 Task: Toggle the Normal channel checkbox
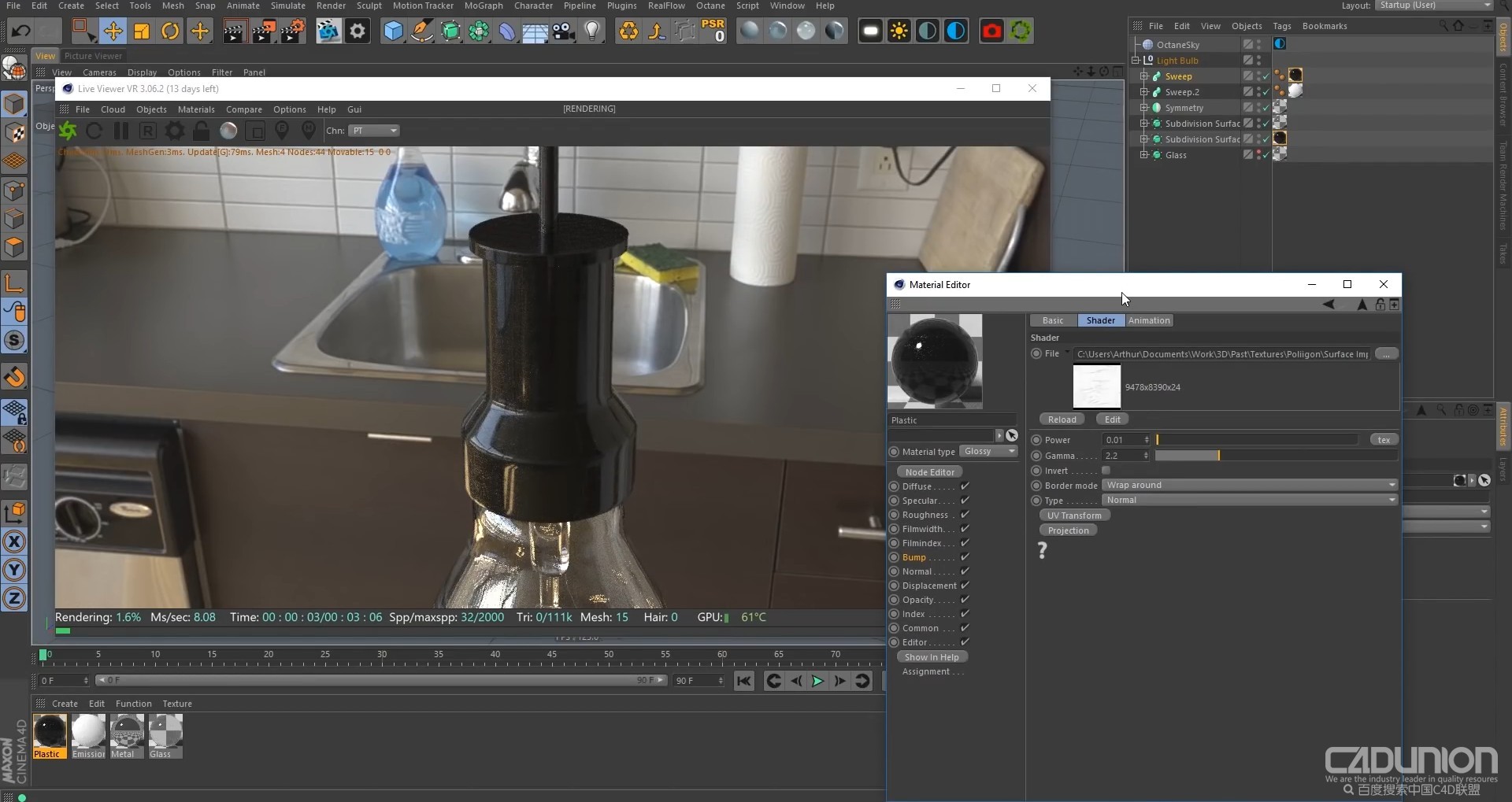point(965,571)
